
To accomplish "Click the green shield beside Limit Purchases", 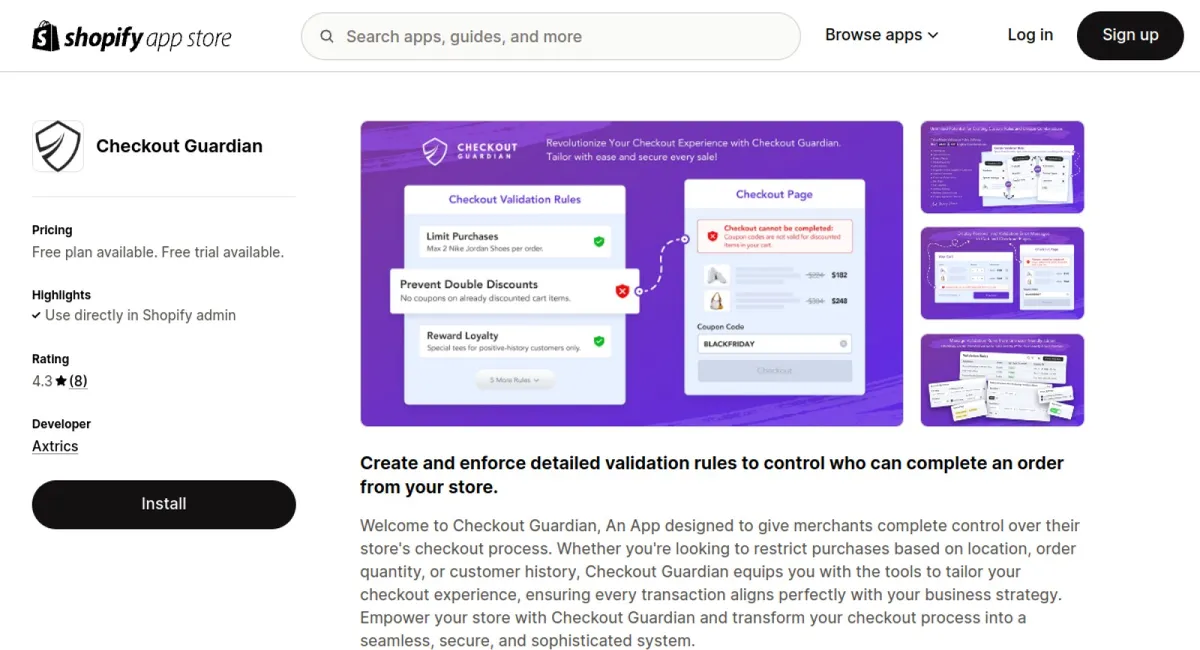I will pyautogui.click(x=599, y=241).
